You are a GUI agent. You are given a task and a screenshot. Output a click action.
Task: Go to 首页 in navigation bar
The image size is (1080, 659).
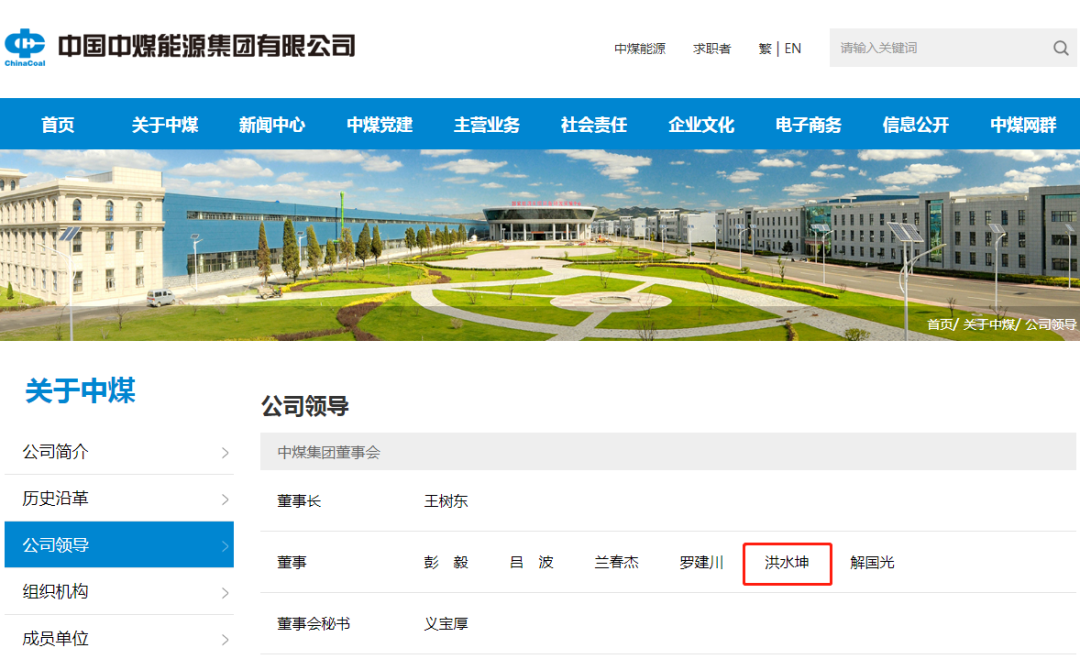58,125
